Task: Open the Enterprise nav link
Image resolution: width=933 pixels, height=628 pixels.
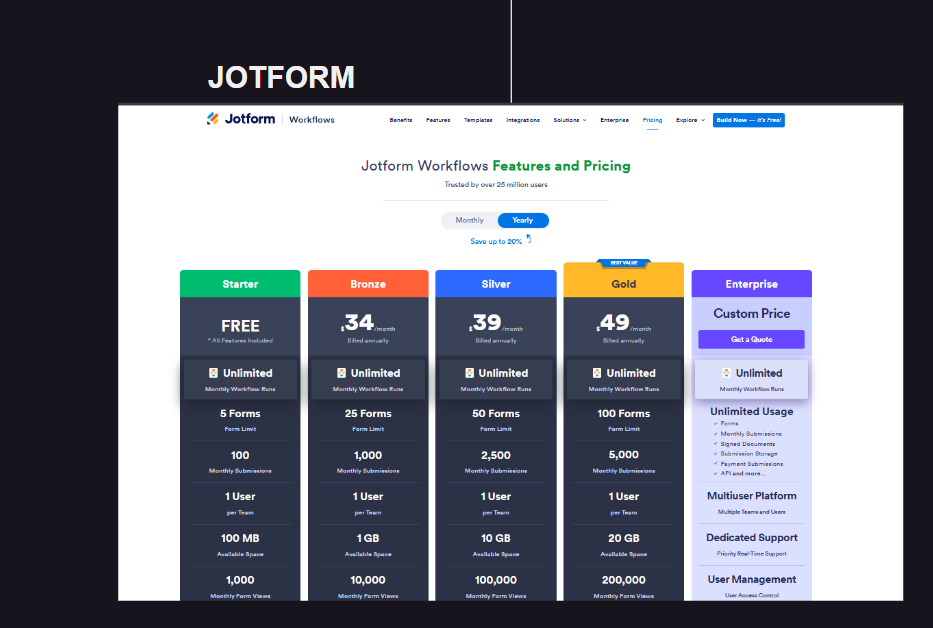Action: coord(614,120)
